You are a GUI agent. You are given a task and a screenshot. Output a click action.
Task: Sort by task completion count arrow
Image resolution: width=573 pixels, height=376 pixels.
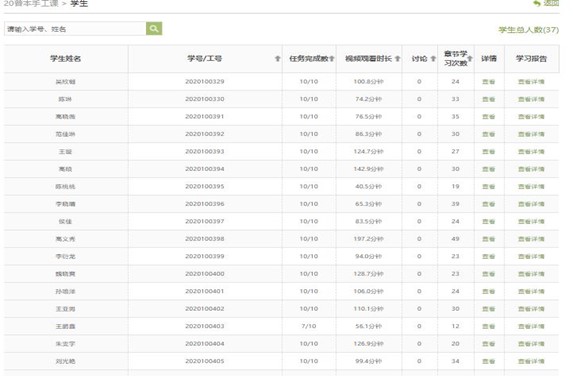pyautogui.click(x=332, y=58)
